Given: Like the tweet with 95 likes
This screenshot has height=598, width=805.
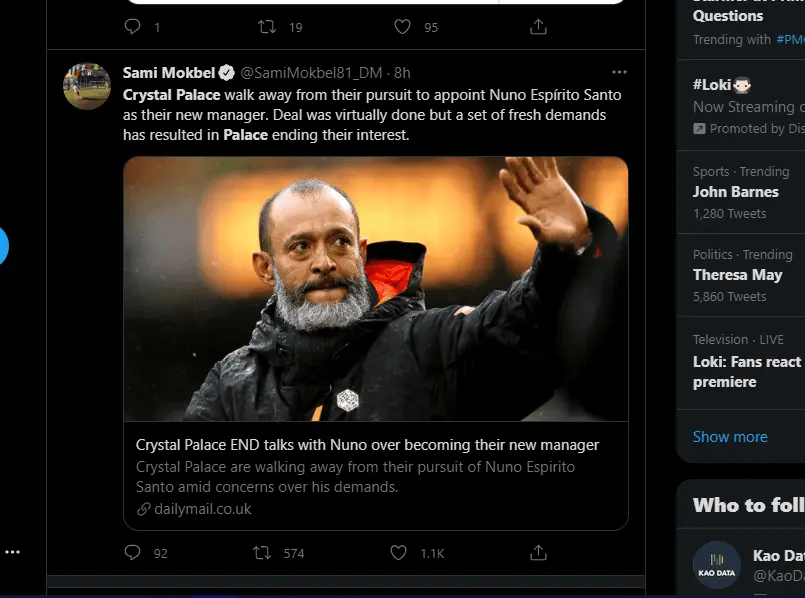Looking at the screenshot, I should [x=402, y=27].
